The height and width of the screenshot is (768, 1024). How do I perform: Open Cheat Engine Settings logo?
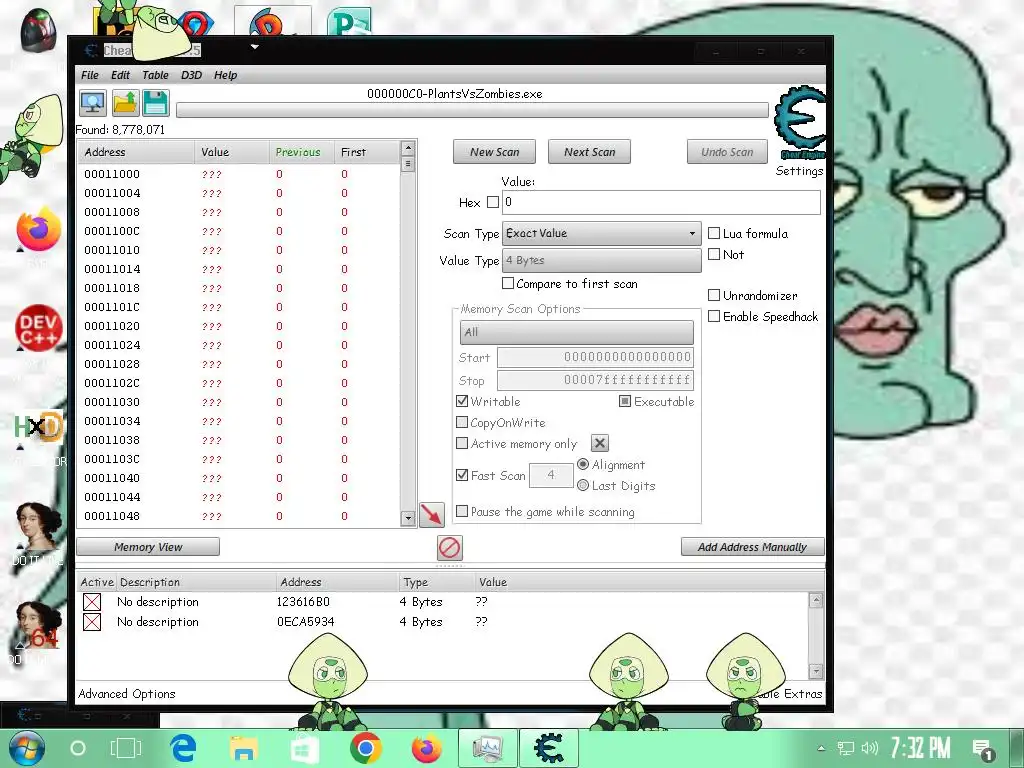800,124
